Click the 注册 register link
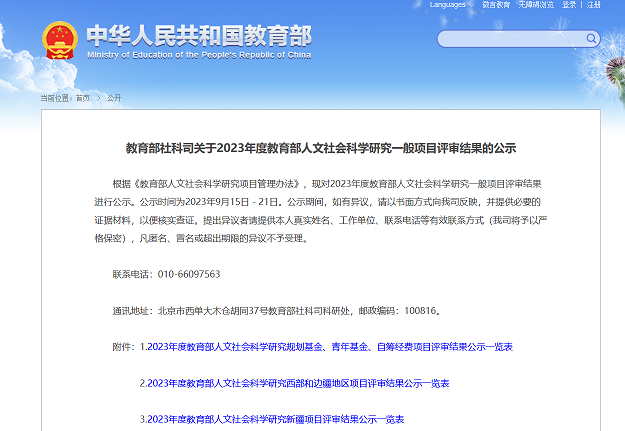Image resolution: width=625 pixels, height=431 pixels. click(594, 5)
